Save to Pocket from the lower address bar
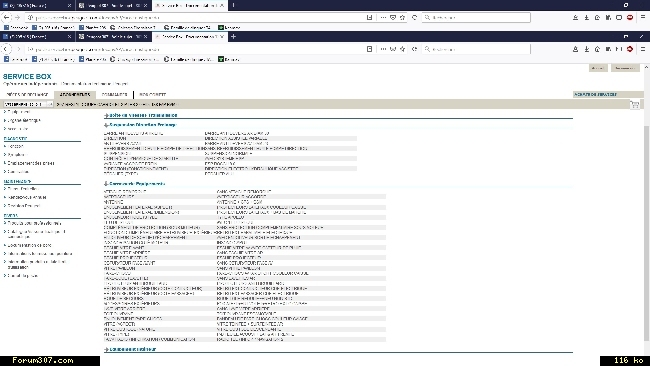This screenshot has width=650, height=366. point(393,49)
